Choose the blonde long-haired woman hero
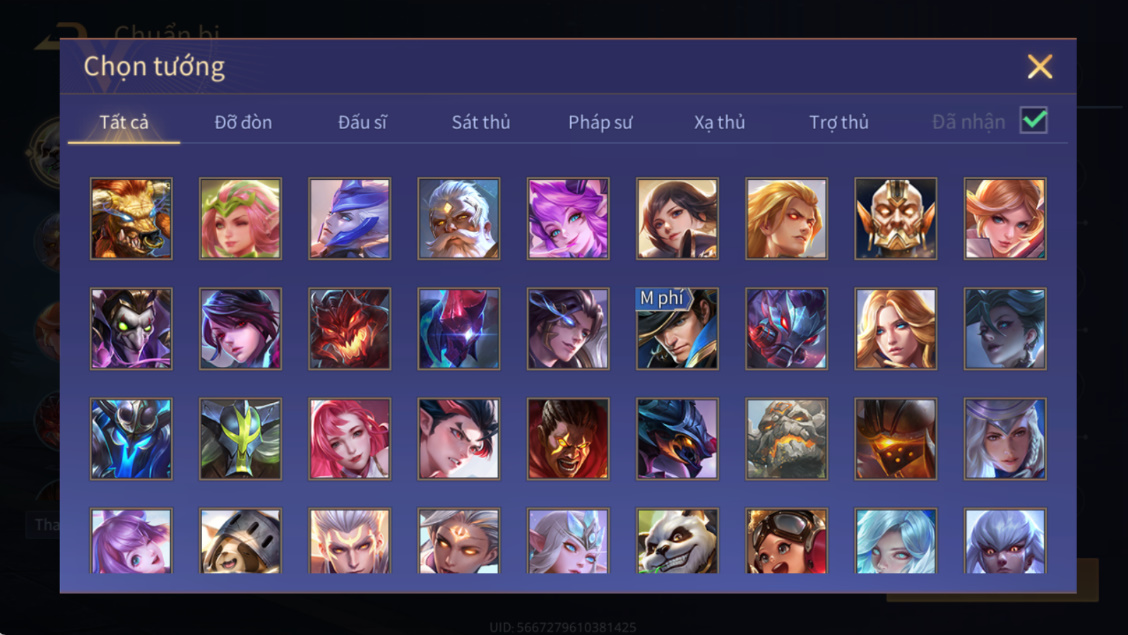 [896, 329]
